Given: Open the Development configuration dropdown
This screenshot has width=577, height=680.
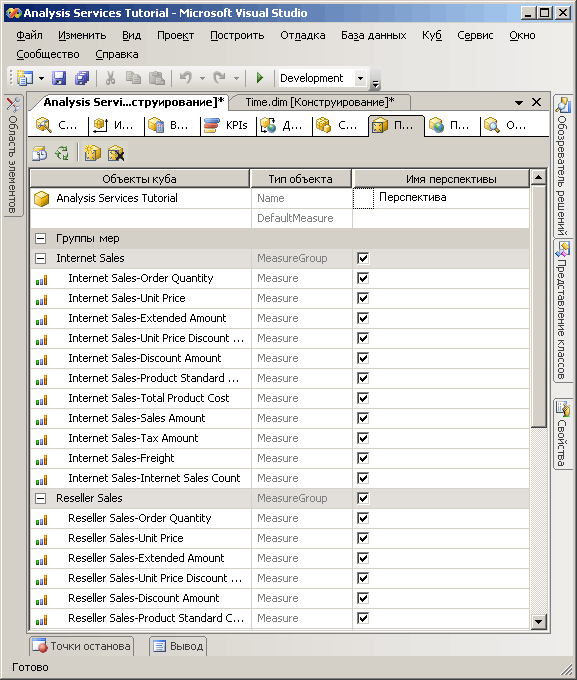Looking at the screenshot, I should (x=361, y=78).
